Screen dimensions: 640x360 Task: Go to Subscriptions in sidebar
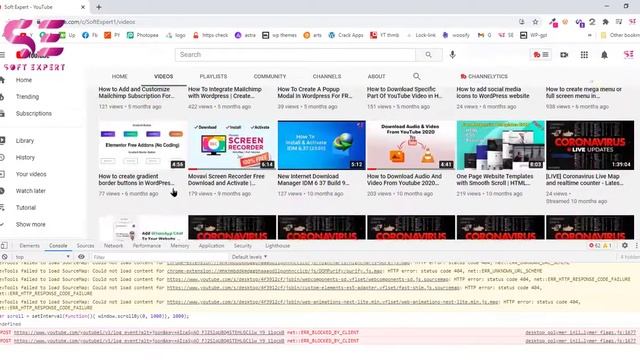point(33,113)
